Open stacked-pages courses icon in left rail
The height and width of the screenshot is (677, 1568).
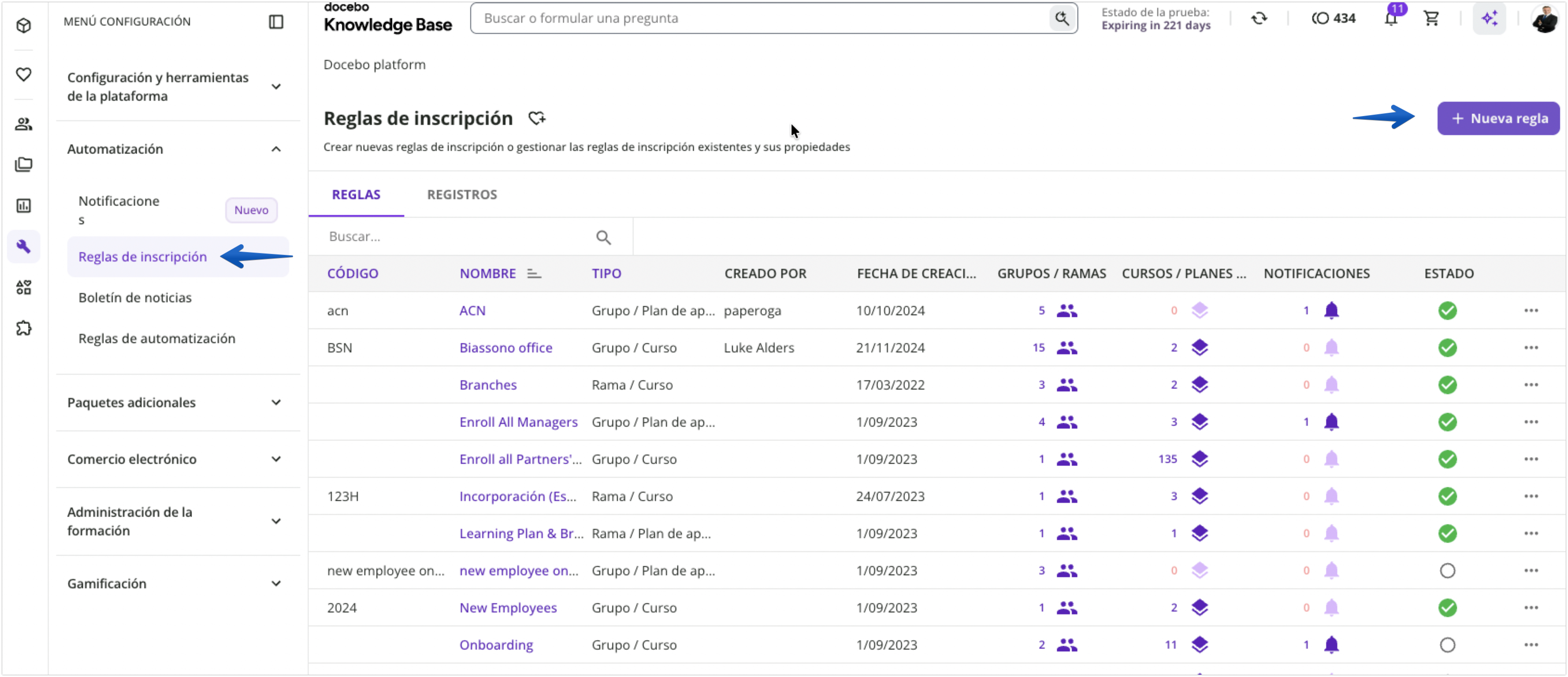[24, 164]
